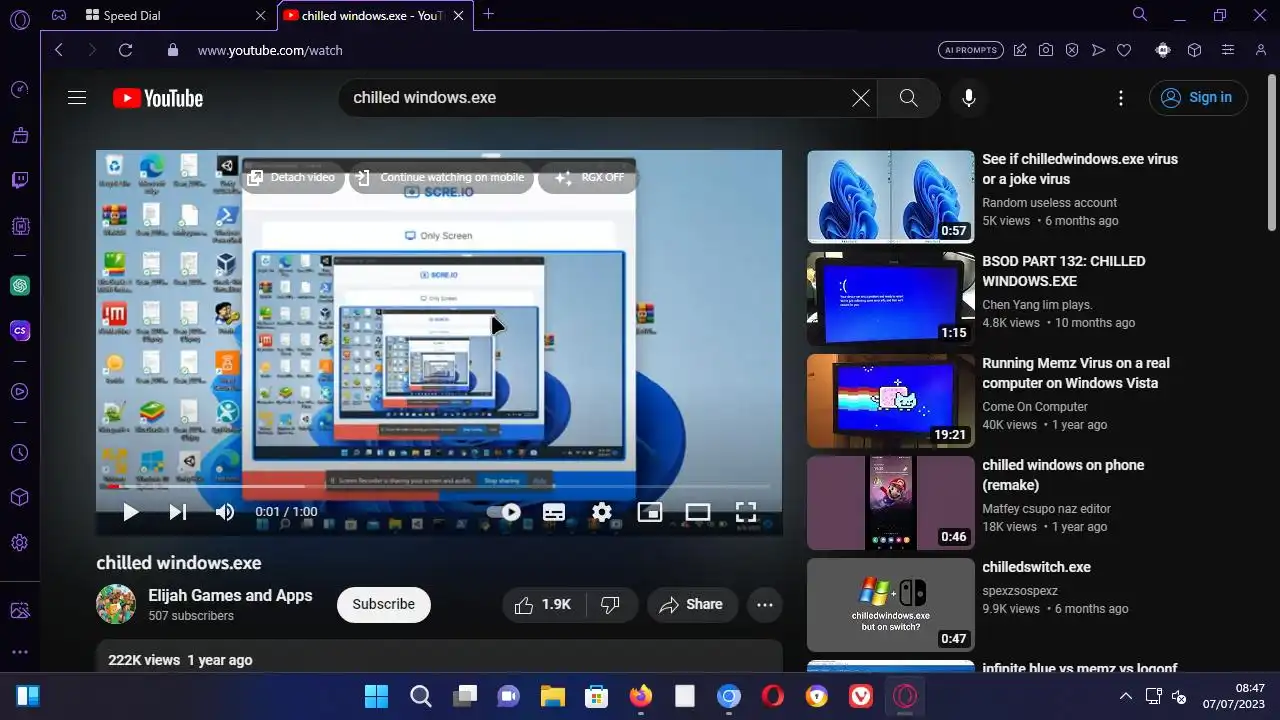Click Detach video button
1280x720 pixels.
pyautogui.click(x=292, y=177)
